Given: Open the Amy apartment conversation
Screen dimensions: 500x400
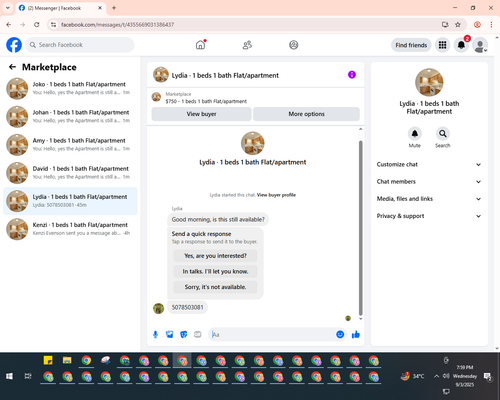Looking at the screenshot, I should [70, 144].
